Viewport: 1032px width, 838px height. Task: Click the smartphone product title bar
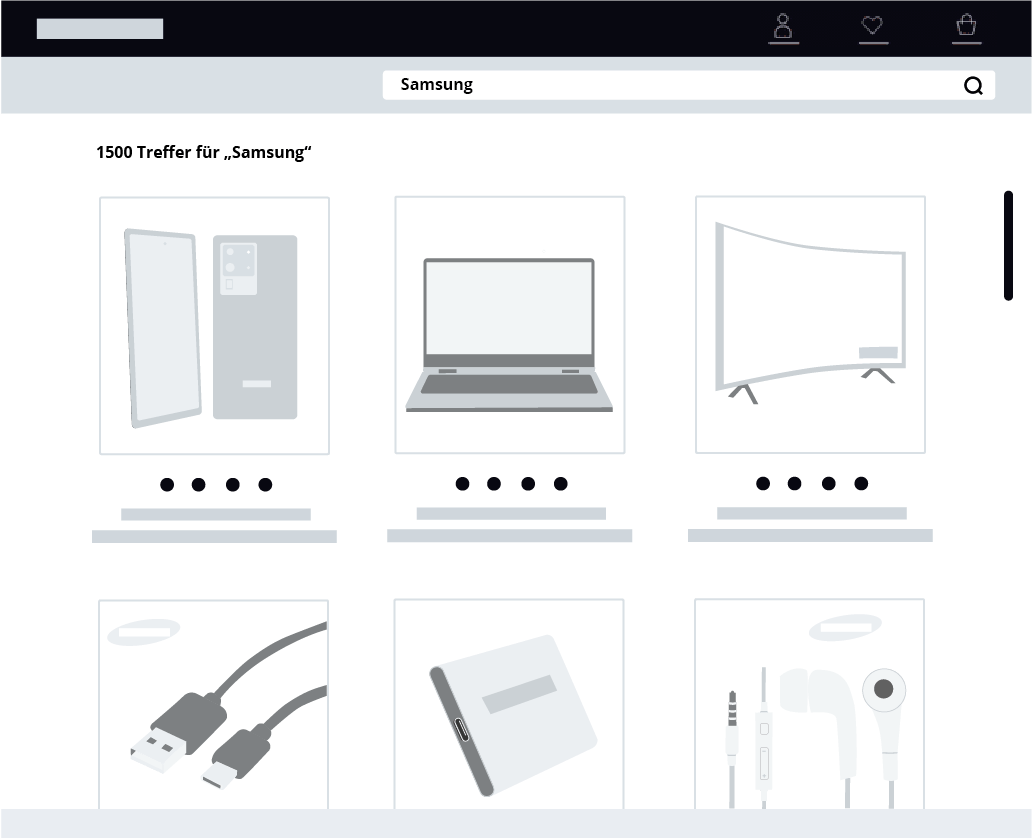pos(216,514)
